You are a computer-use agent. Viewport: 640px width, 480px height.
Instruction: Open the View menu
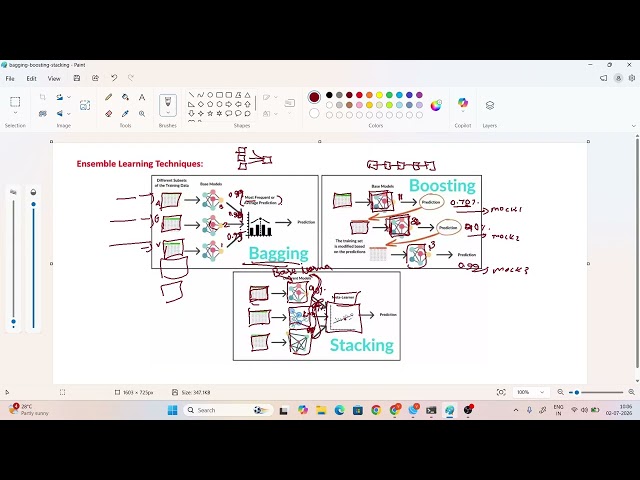54,78
